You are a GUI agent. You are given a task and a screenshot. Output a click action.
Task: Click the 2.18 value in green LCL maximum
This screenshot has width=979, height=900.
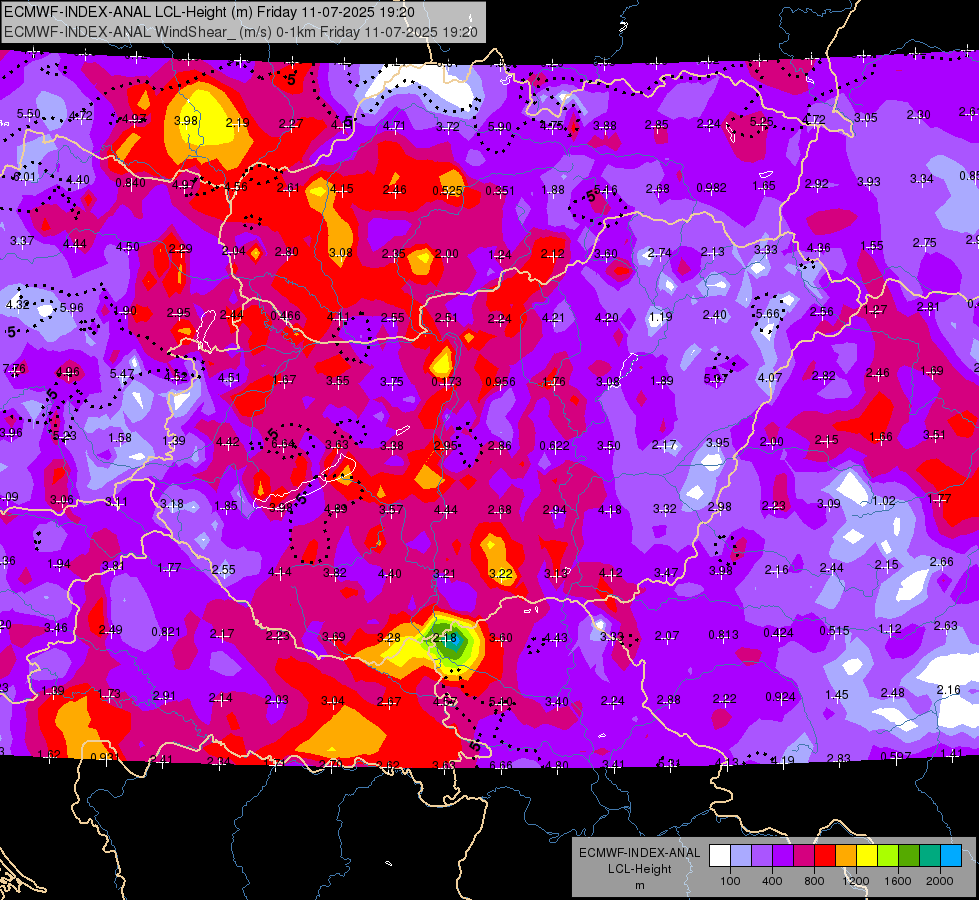[445, 638]
